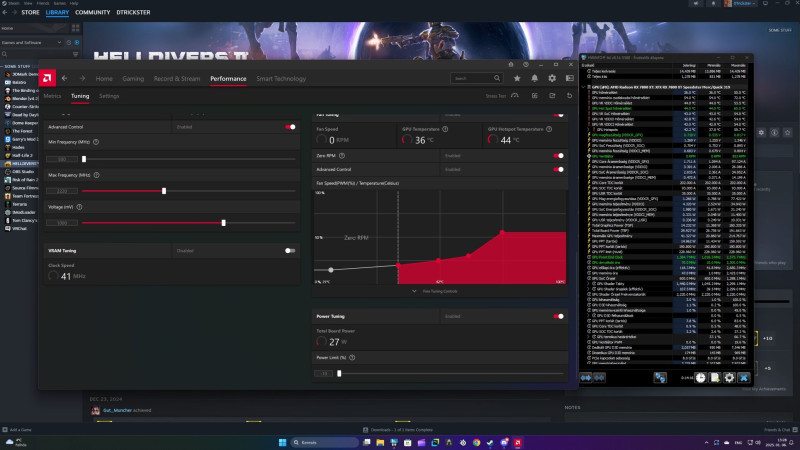Collapse SOME STUFF collection in Steam

pos(2,66)
